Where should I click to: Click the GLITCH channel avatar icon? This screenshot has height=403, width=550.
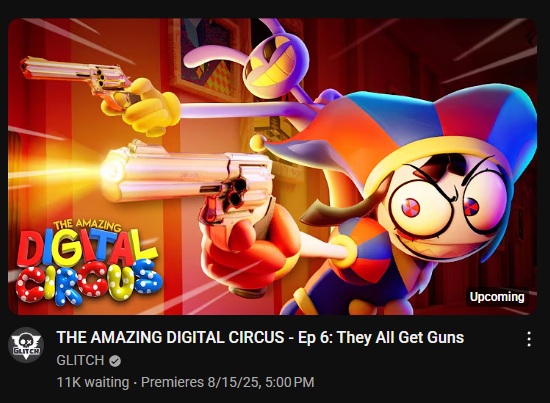click(26, 345)
